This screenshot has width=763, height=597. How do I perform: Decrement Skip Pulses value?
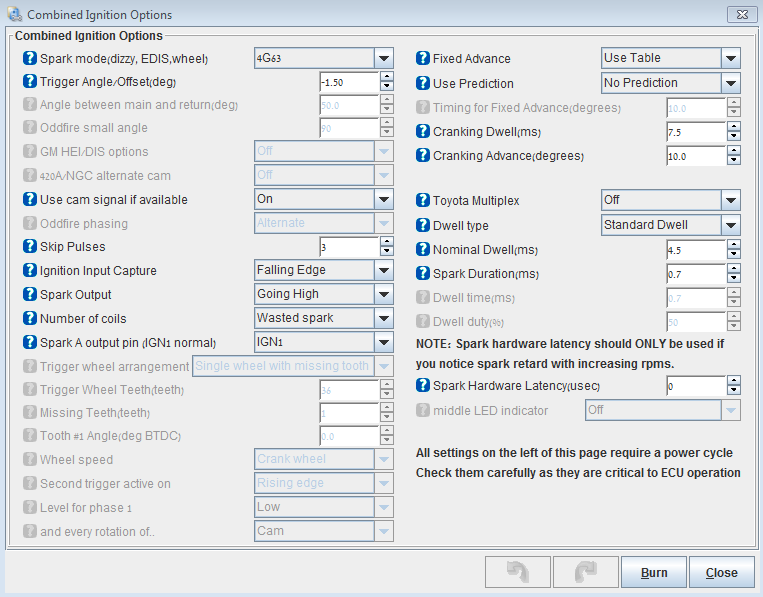[x=387, y=252]
